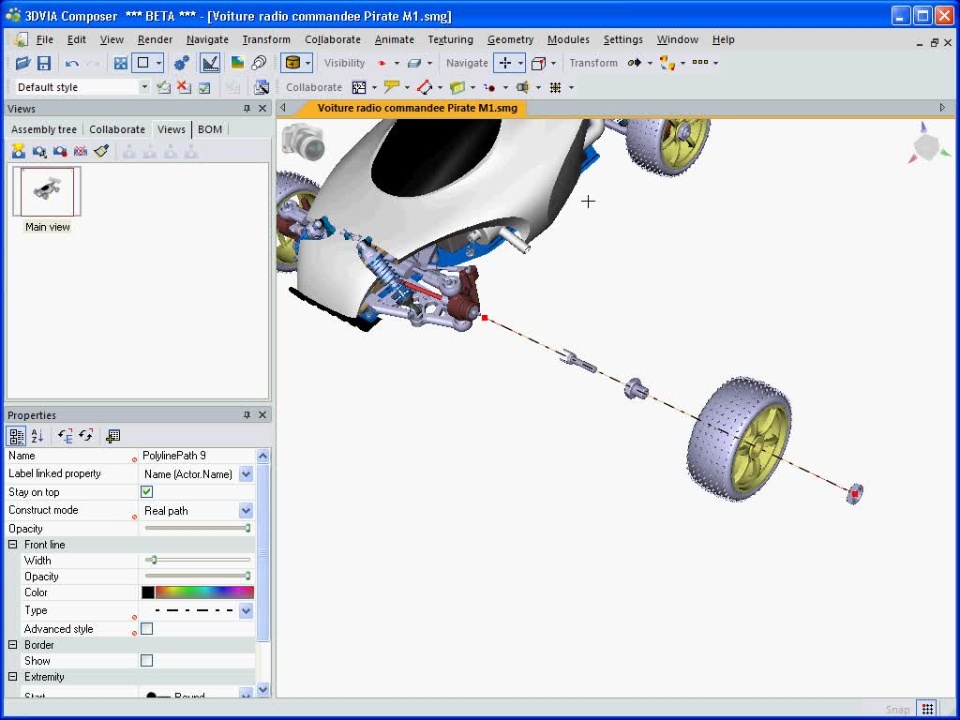Click the high resolution image landscape icon

coord(238,63)
